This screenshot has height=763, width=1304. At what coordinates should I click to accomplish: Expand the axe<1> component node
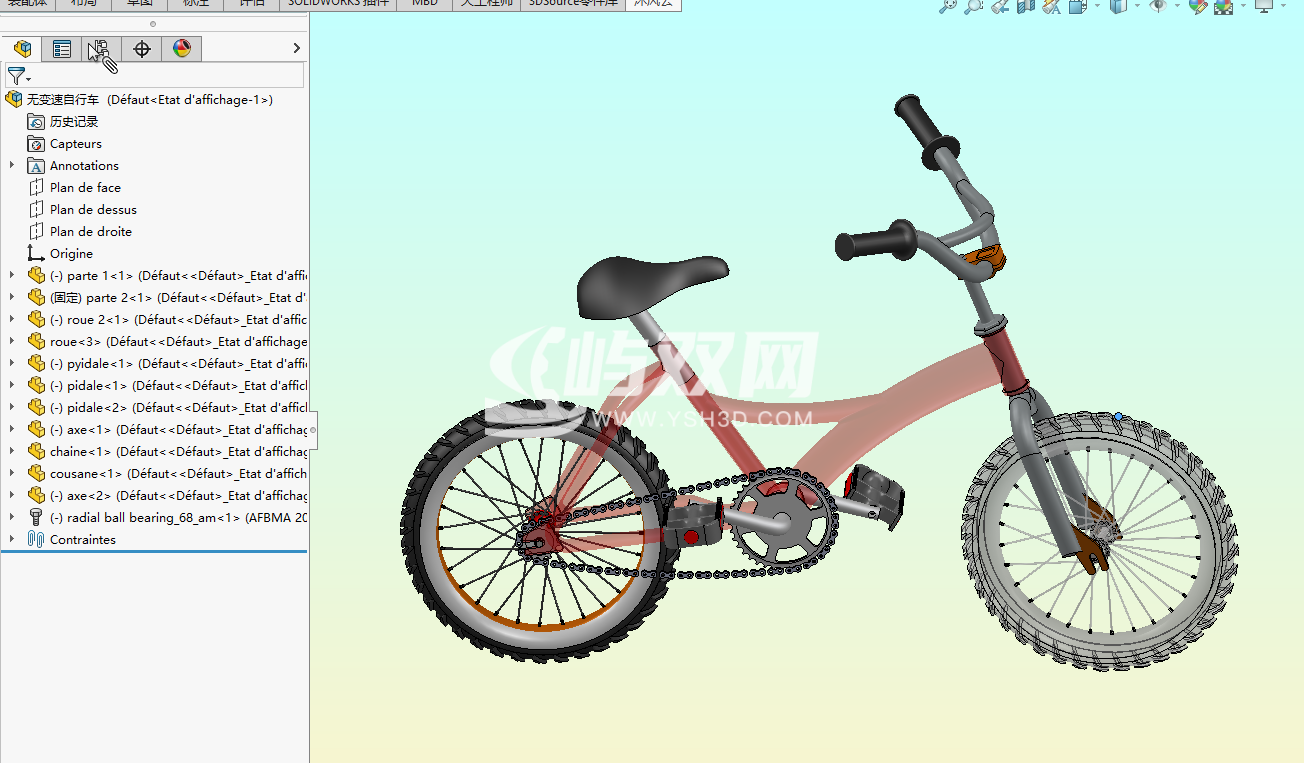[12, 429]
